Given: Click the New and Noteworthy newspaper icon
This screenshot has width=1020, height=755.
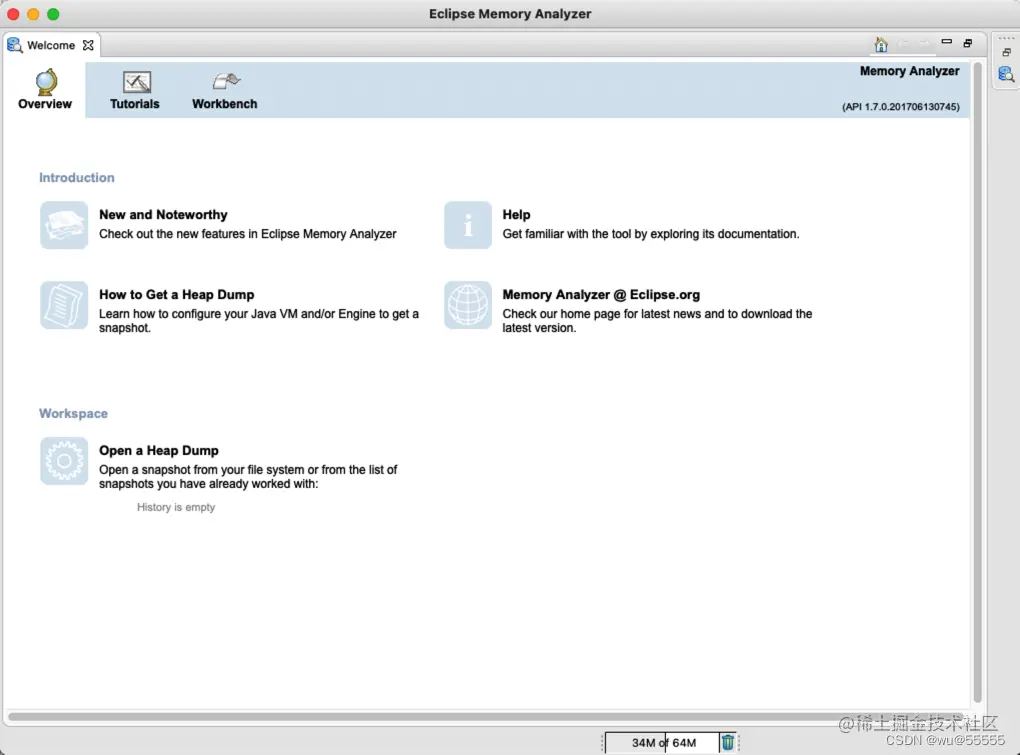Looking at the screenshot, I should (x=64, y=225).
